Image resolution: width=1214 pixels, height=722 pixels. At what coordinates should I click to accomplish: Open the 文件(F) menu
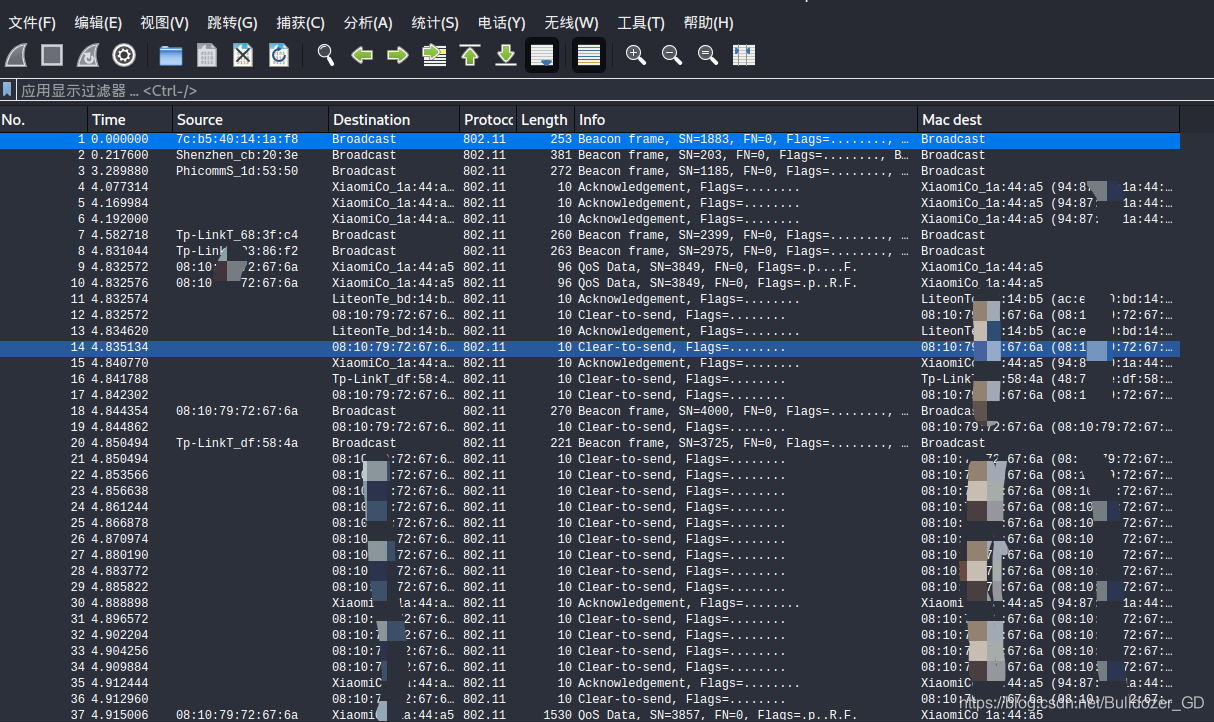32,22
